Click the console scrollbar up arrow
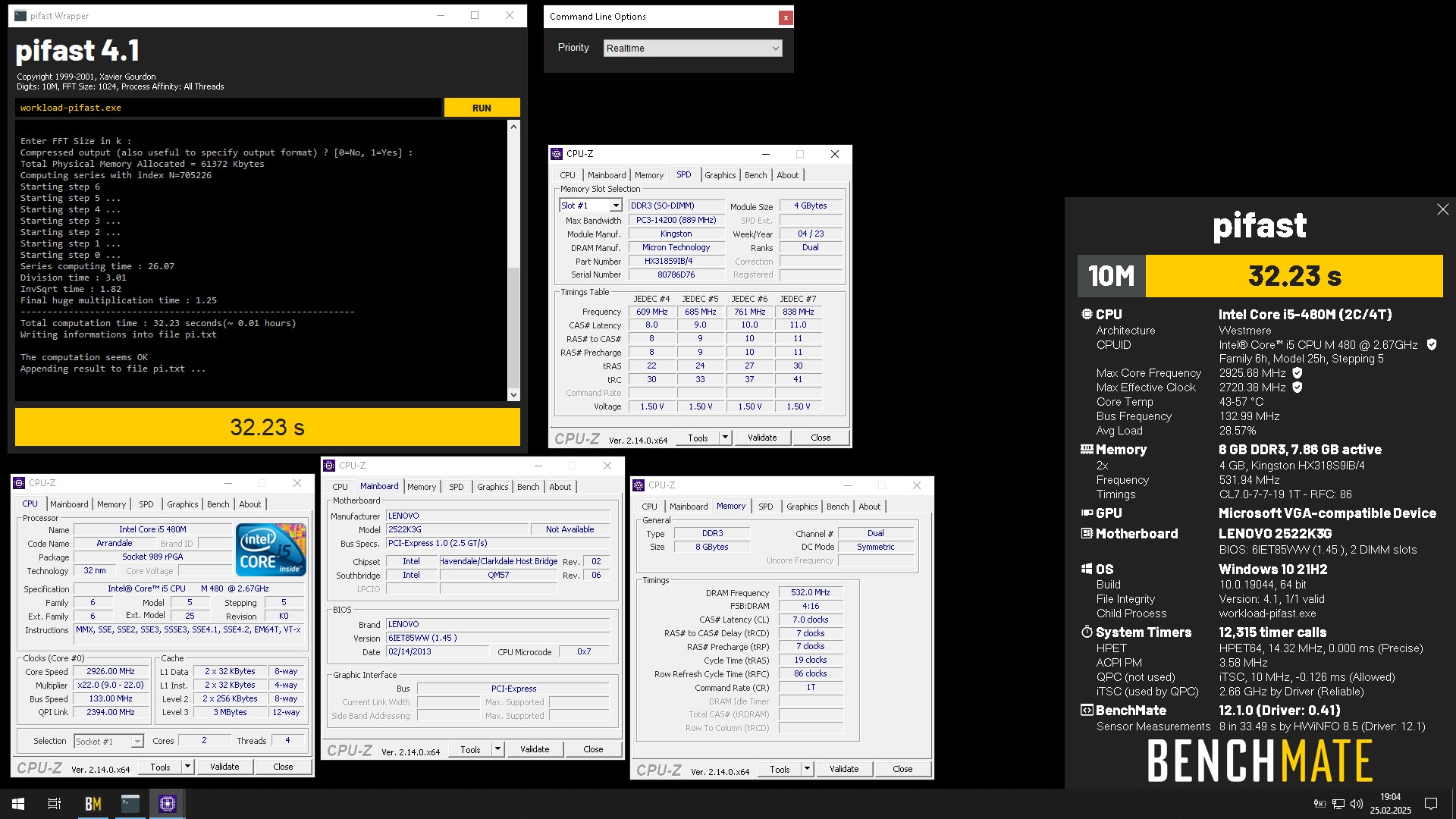The width and height of the screenshot is (1456, 819). 513,127
